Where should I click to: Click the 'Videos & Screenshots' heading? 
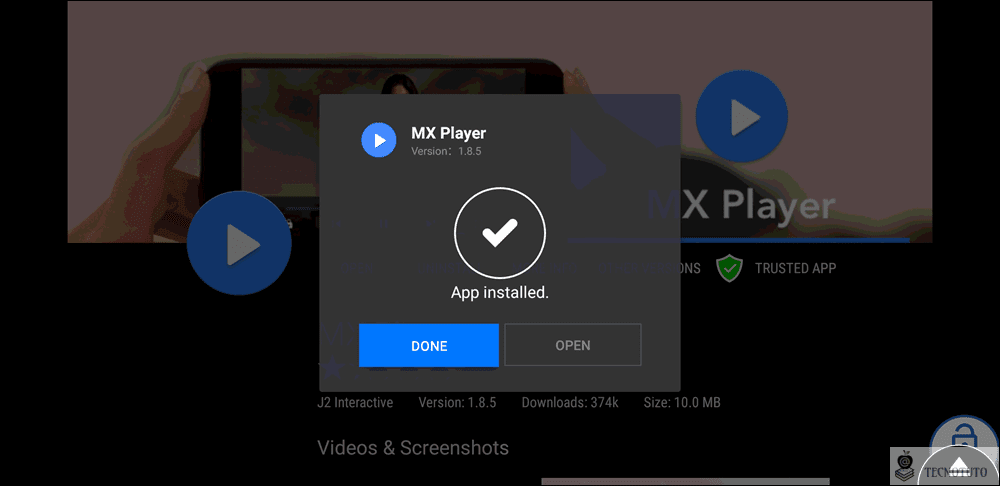pos(413,448)
